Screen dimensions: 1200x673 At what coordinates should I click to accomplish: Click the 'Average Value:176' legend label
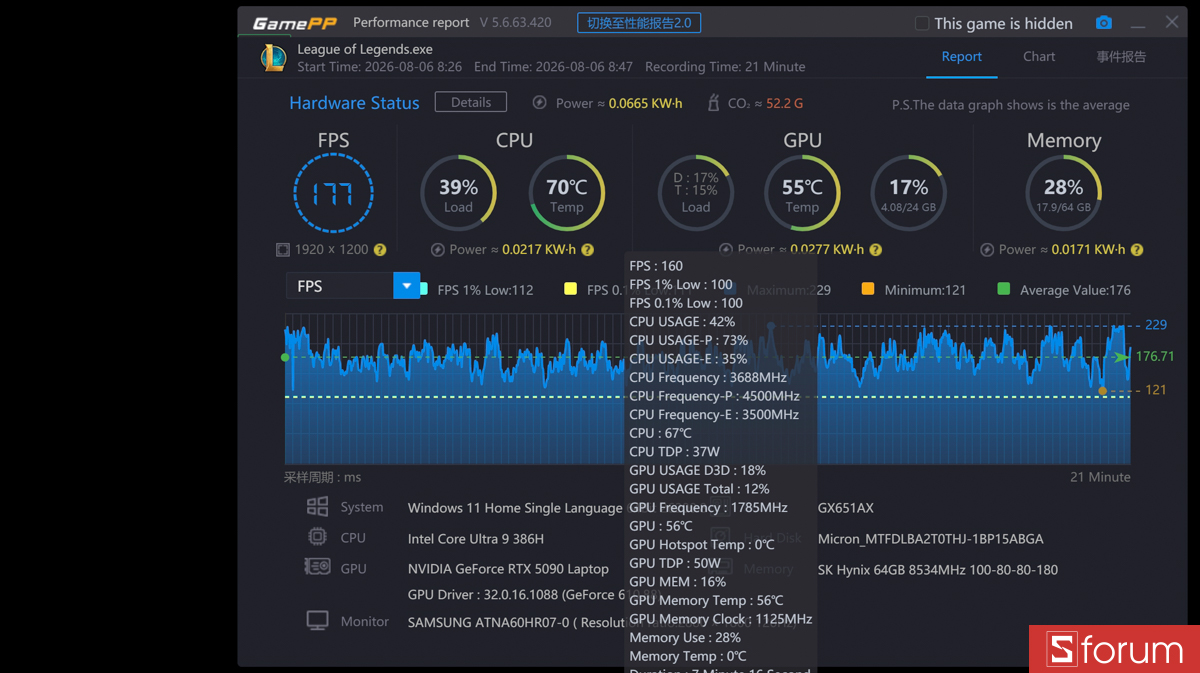pyautogui.click(x=1075, y=290)
